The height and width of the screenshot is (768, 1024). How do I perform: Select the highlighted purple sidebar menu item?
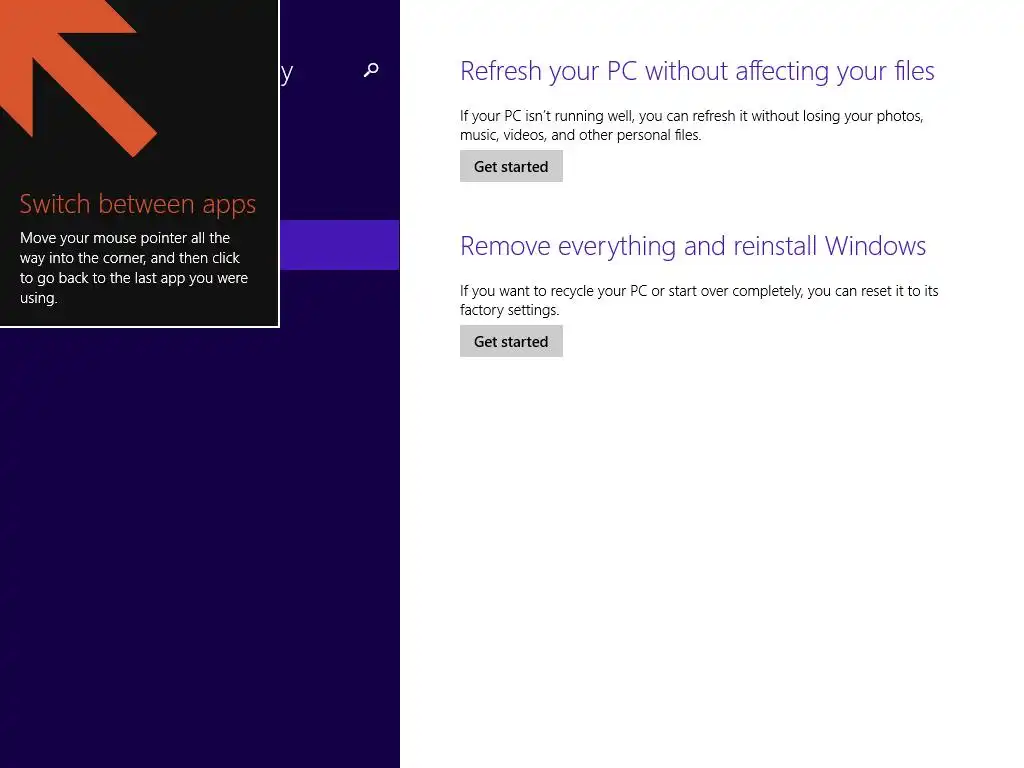pyautogui.click(x=340, y=245)
